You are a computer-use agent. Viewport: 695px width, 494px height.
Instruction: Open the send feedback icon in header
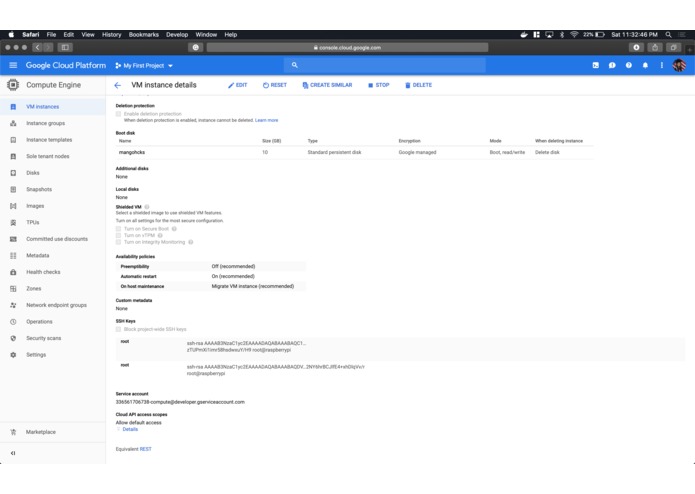tap(612, 65)
